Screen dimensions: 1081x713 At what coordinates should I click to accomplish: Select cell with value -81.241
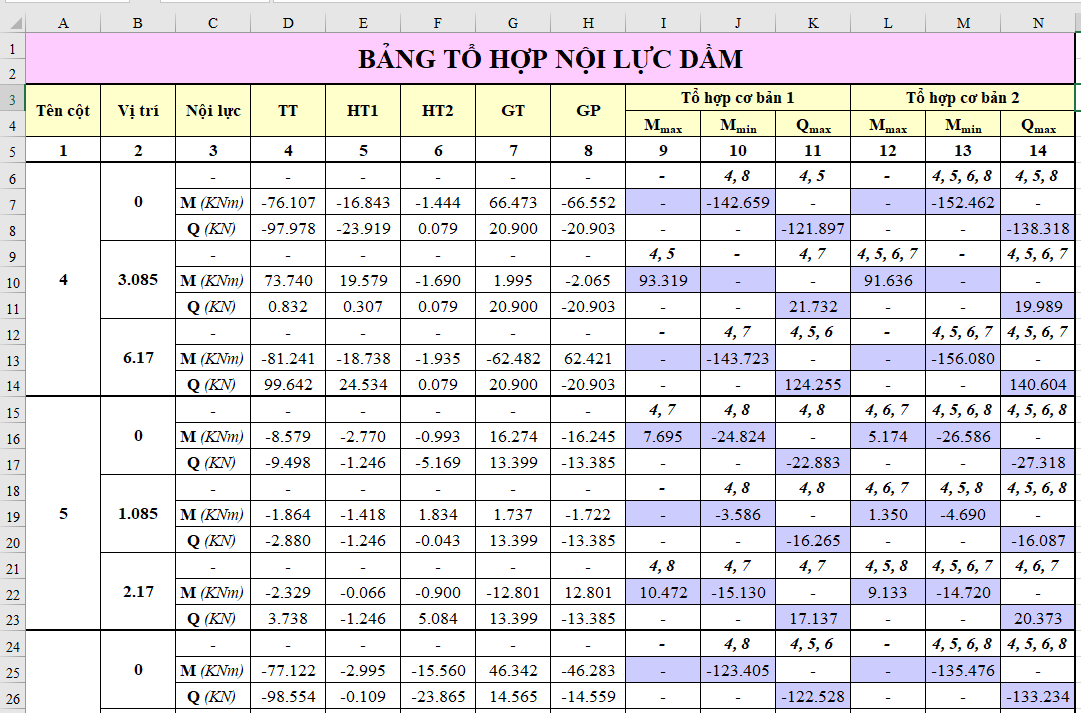pos(288,359)
